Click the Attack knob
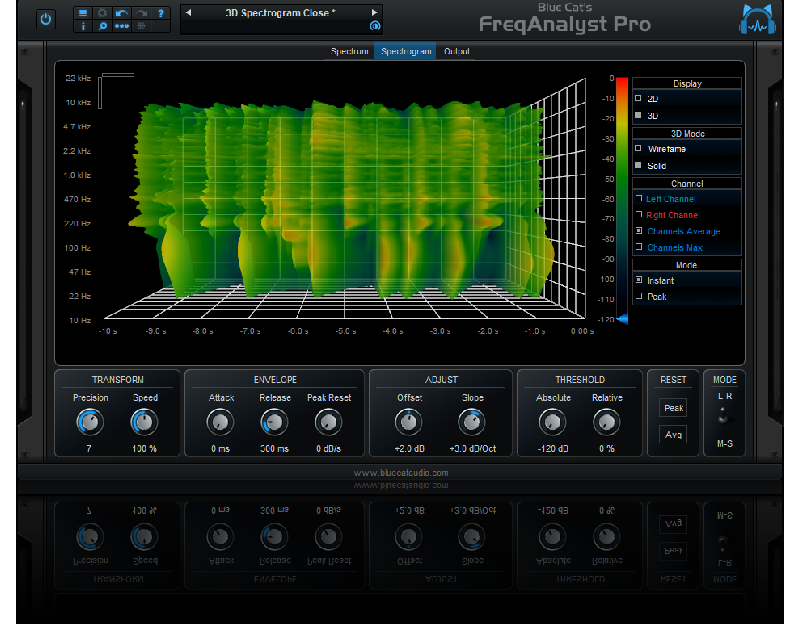Screen dimensions: 800x624 [220, 422]
